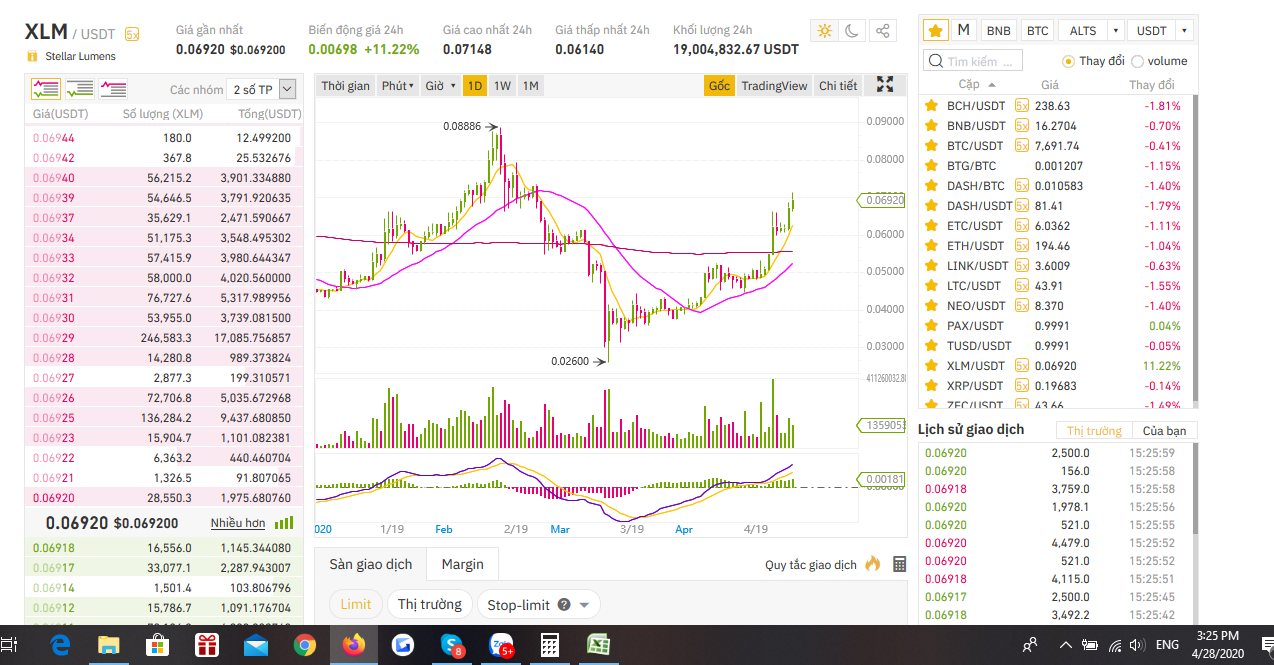1274x665 pixels.
Task: Click green depth bars icon beside Nhiều hơn
Action: tap(284, 522)
